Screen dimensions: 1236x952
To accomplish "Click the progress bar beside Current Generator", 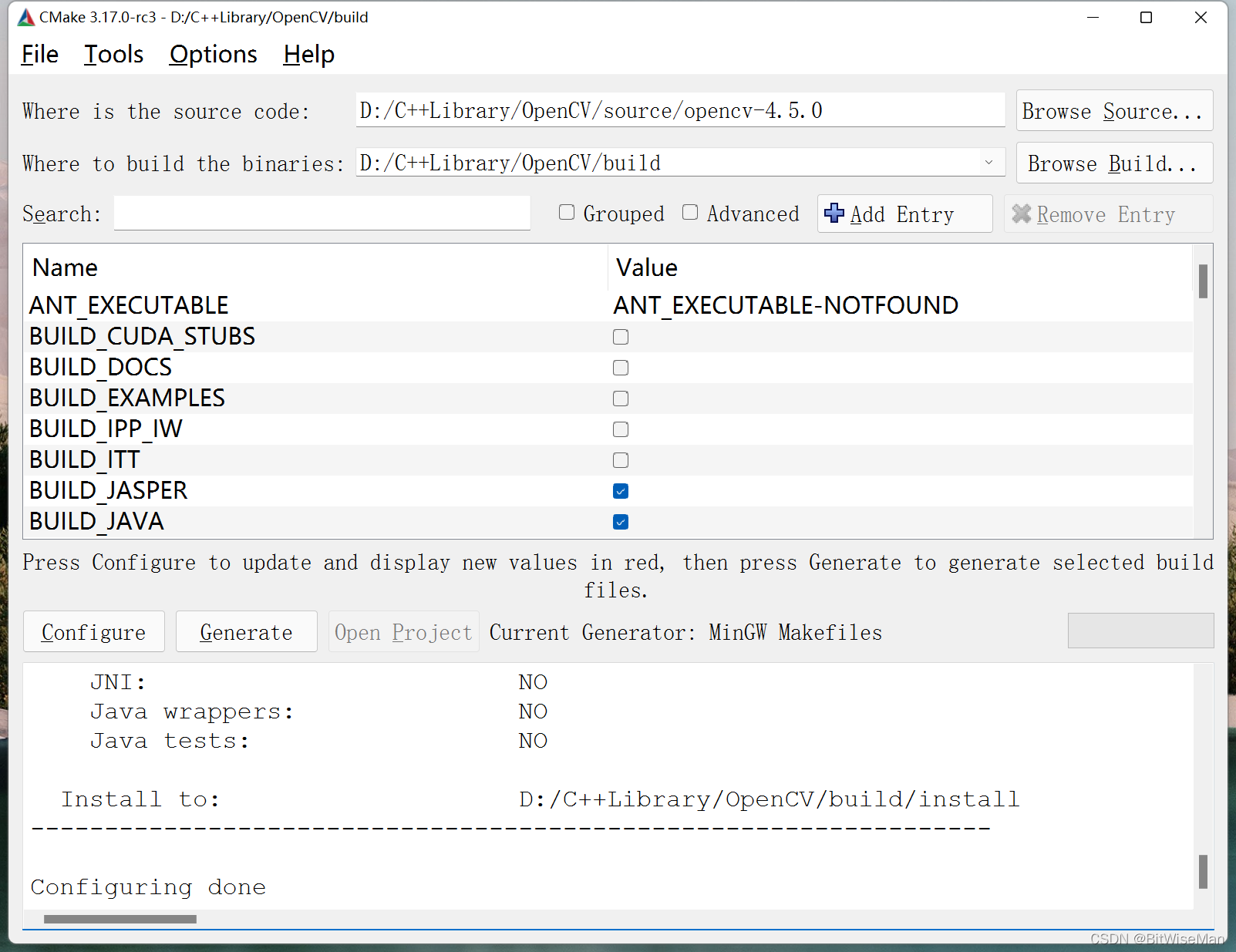I will 1140,631.
